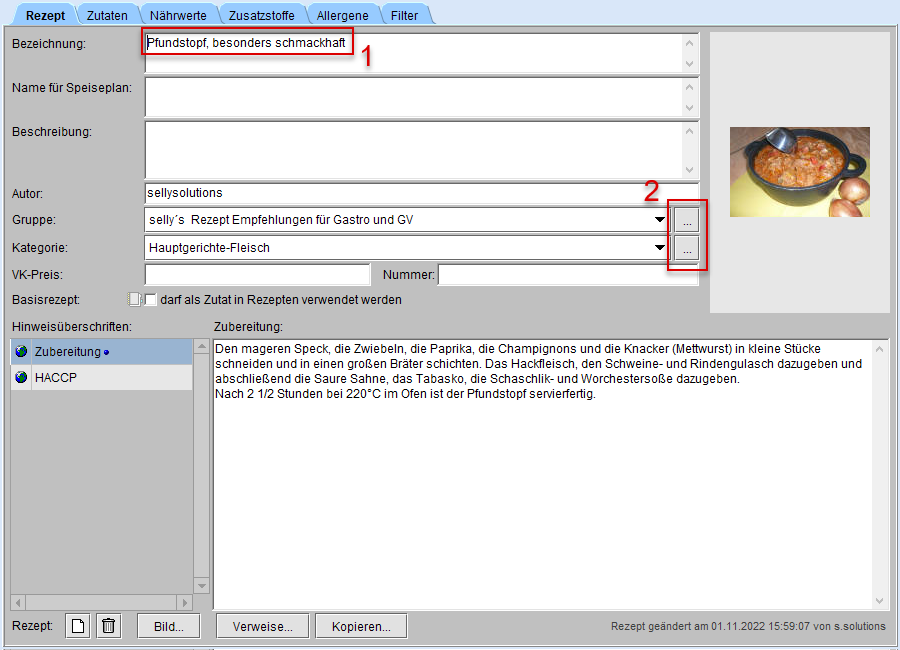Click the Bild... button
900x650 pixels.
click(x=168, y=626)
